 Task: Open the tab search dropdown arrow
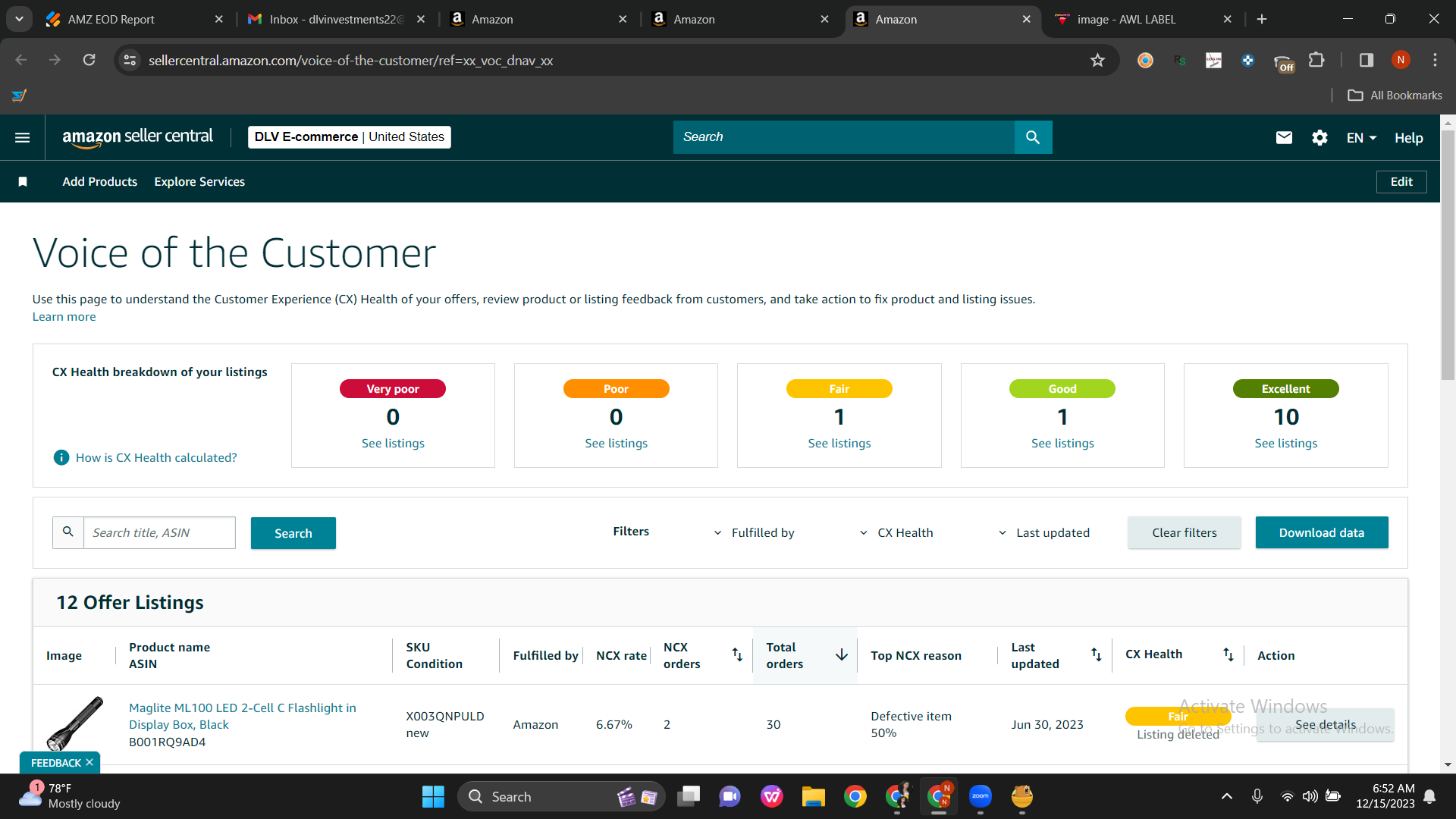[x=19, y=19]
